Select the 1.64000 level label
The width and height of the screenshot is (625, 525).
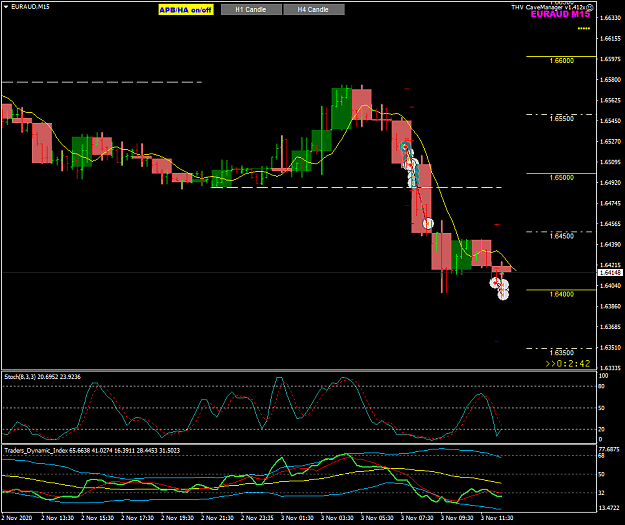pos(562,294)
